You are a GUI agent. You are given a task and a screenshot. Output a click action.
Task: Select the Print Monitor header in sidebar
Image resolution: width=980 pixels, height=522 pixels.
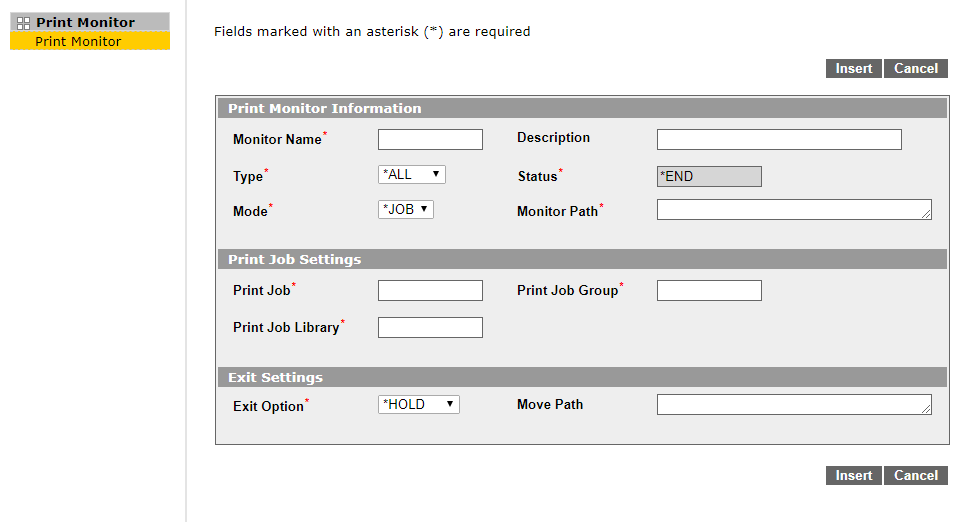85,22
